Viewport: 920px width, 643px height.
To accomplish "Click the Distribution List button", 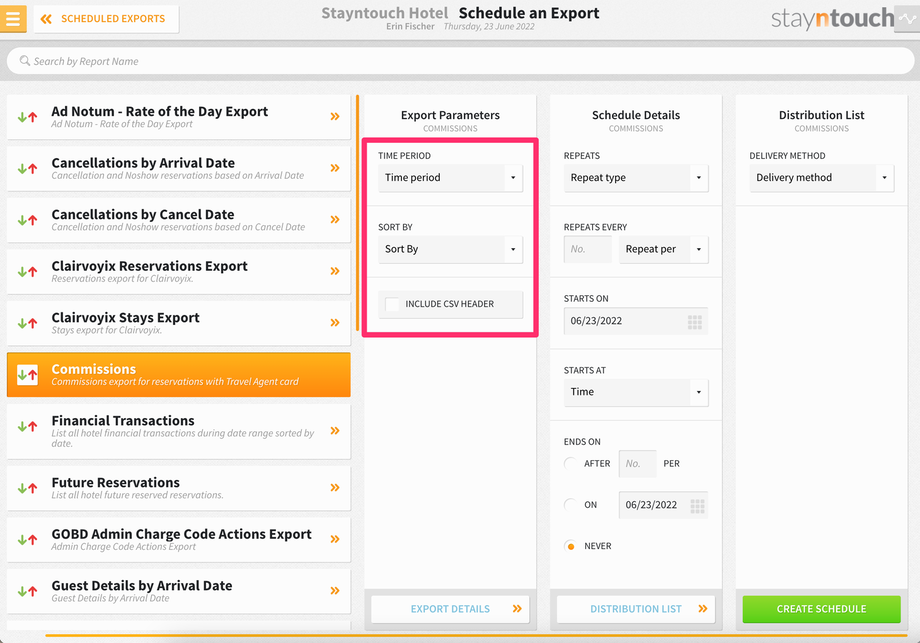I will pos(636,609).
